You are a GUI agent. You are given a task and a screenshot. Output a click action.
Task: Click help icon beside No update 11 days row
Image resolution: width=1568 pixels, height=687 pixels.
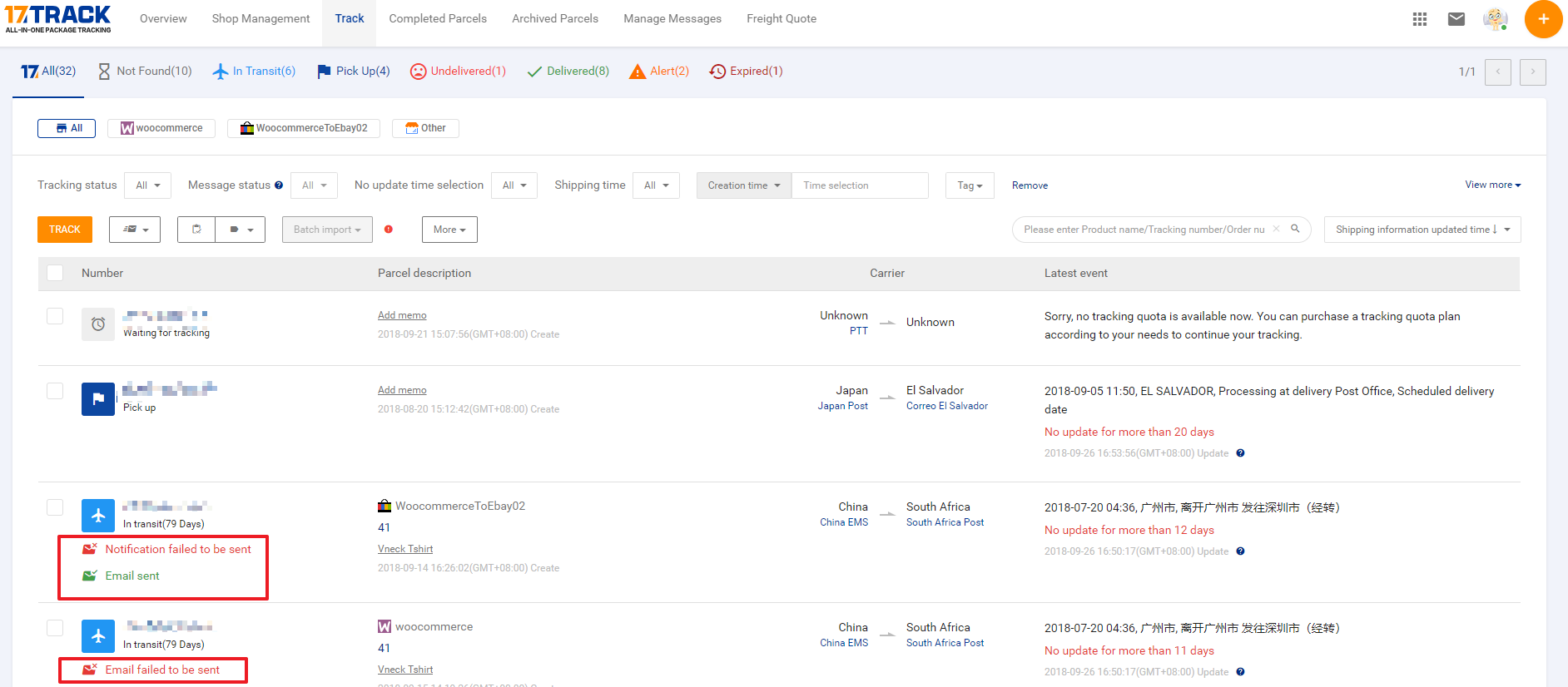pos(1240,672)
